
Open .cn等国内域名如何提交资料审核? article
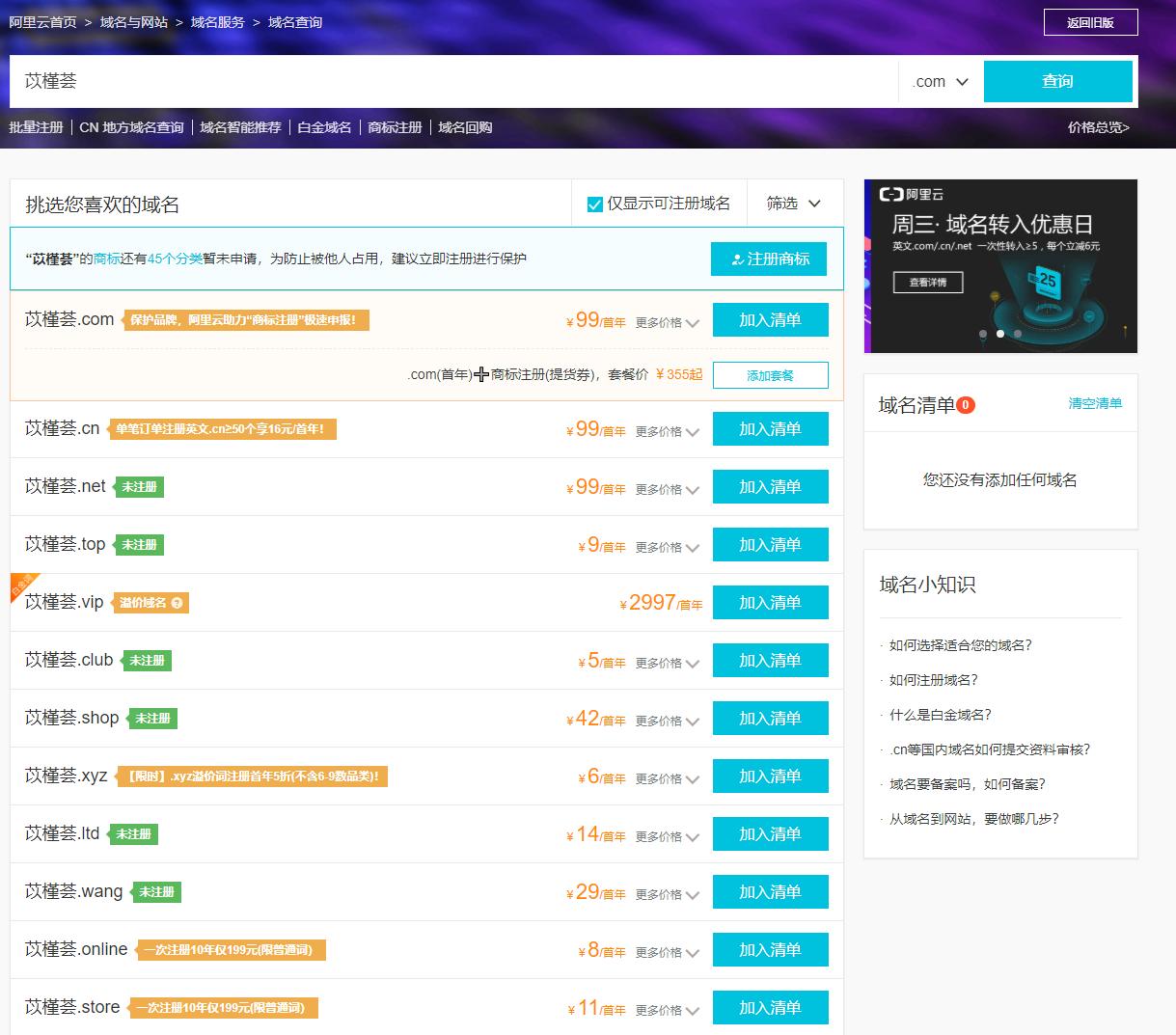coord(990,749)
